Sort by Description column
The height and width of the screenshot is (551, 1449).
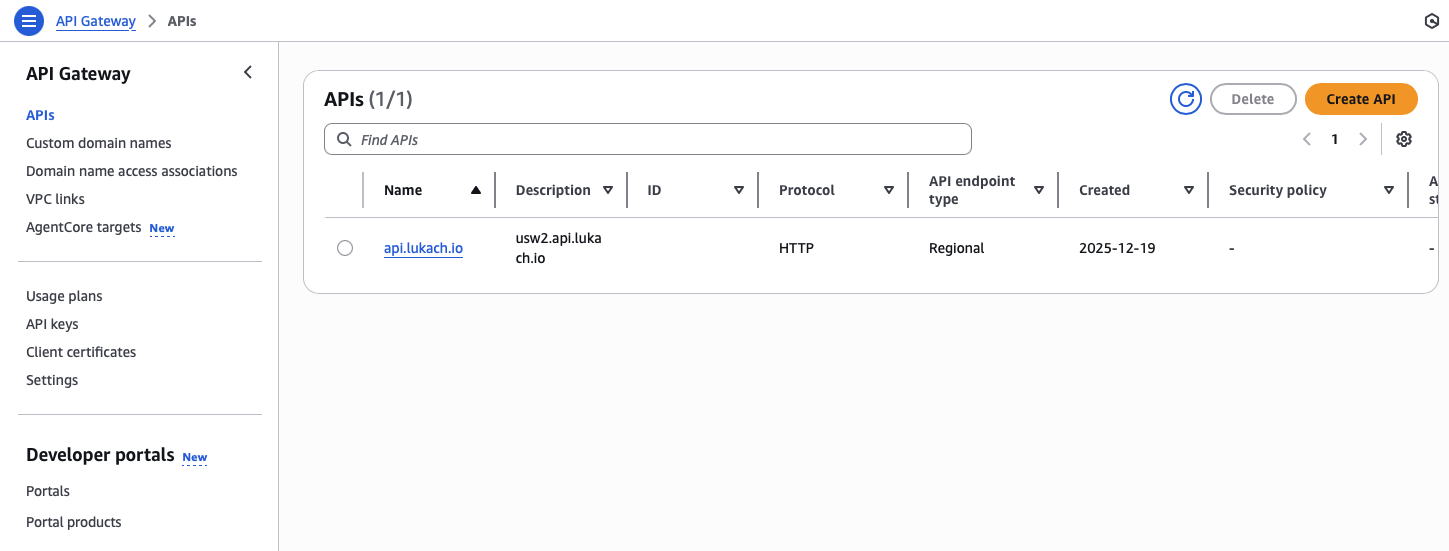click(608, 190)
